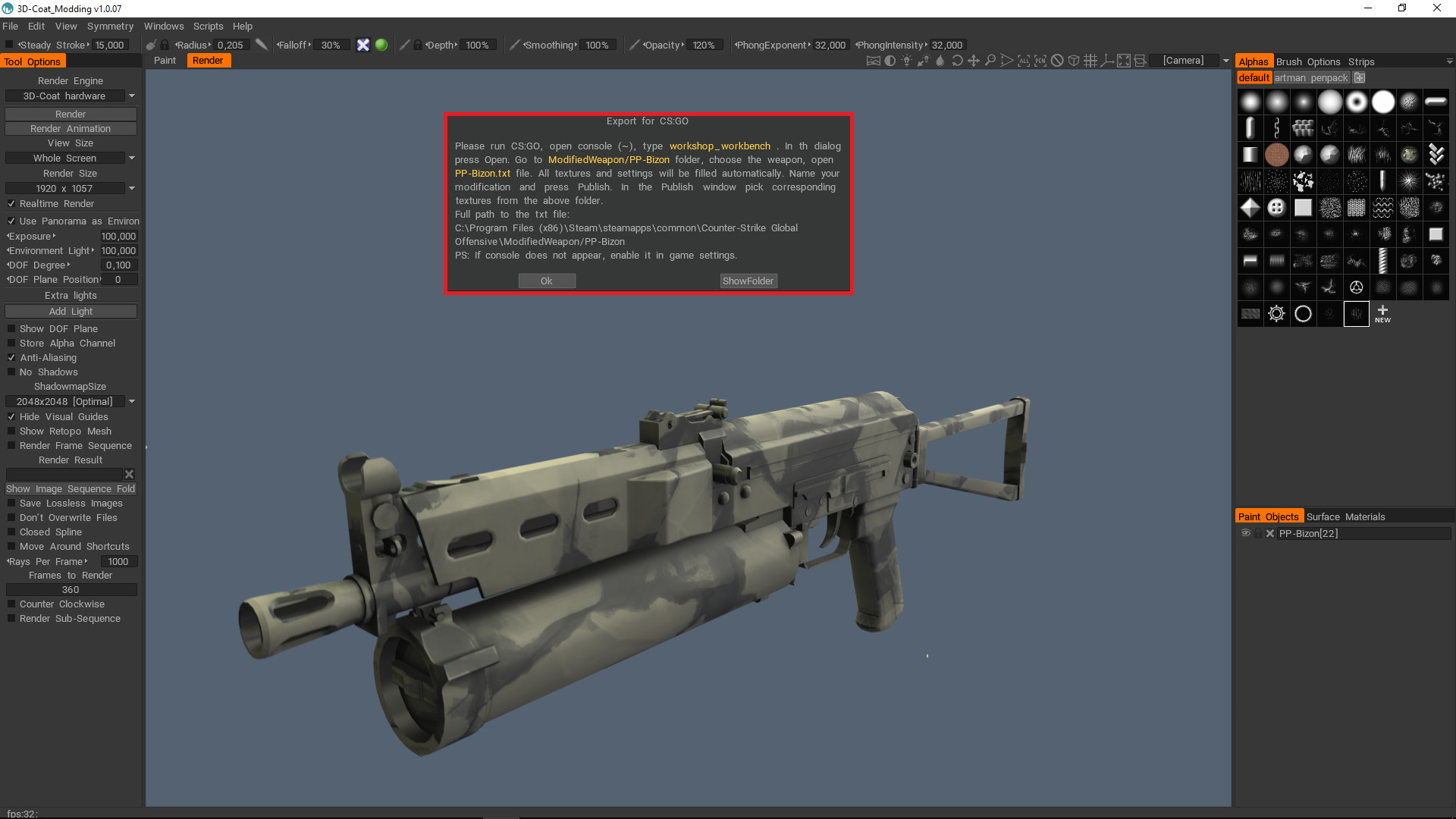Click the NEW alpha creation icon
This screenshot has height=819, width=1456.
1382,313
